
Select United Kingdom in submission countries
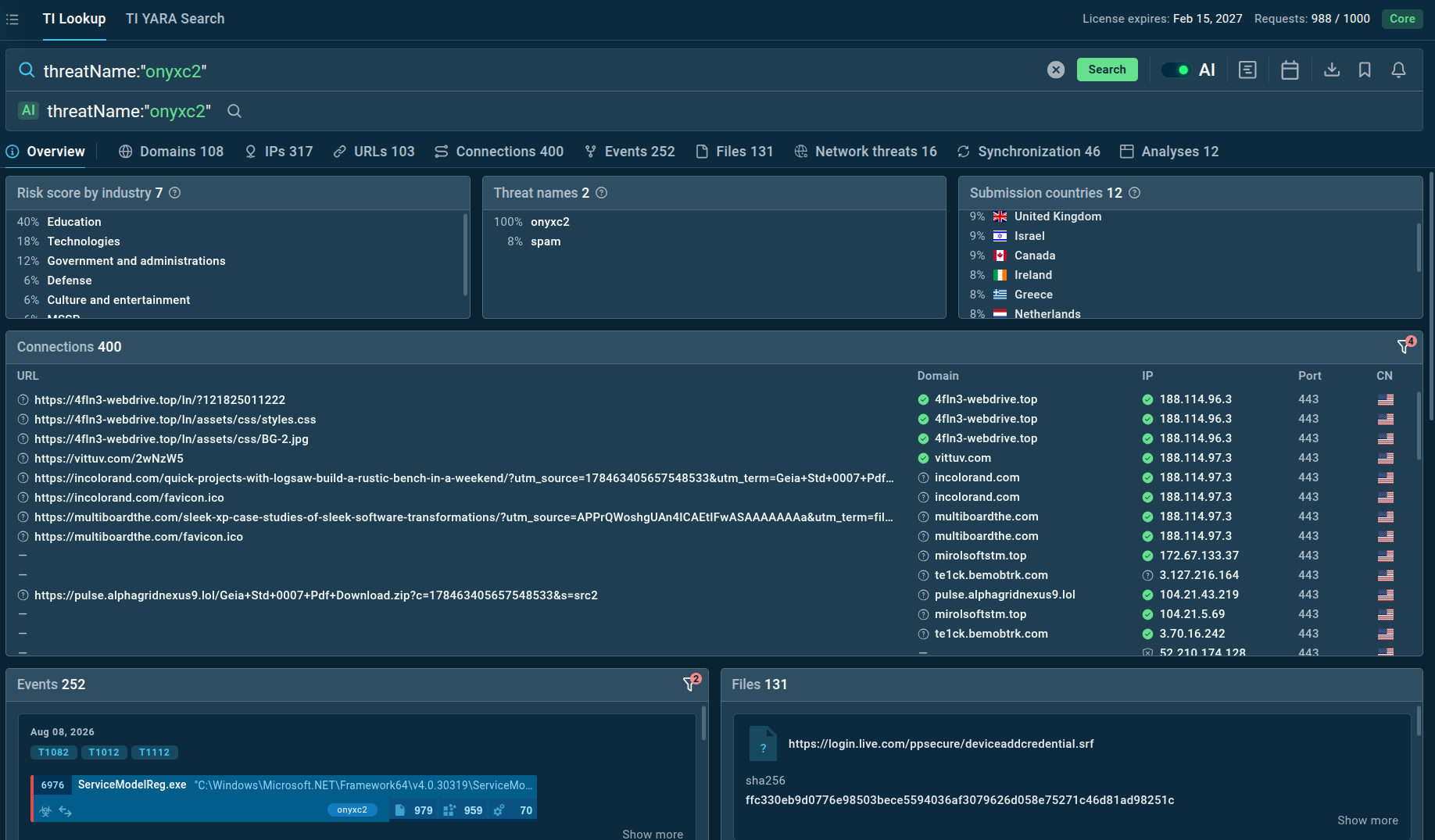coord(1057,216)
